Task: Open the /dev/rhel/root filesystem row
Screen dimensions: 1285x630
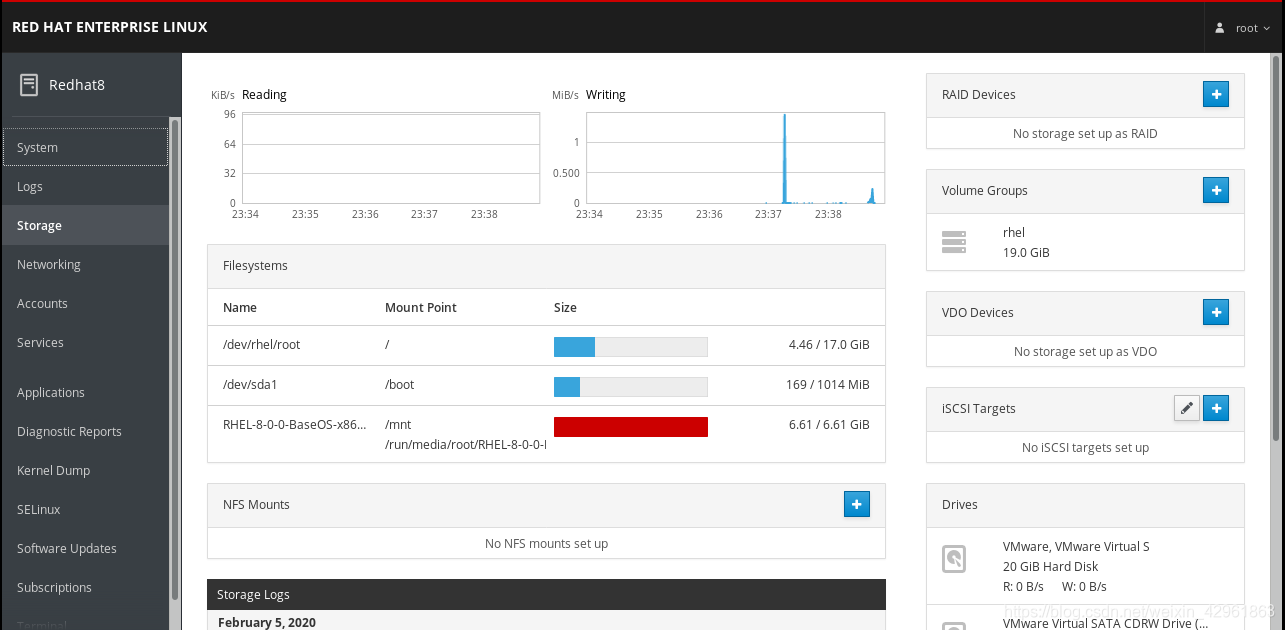Action: (x=546, y=345)
